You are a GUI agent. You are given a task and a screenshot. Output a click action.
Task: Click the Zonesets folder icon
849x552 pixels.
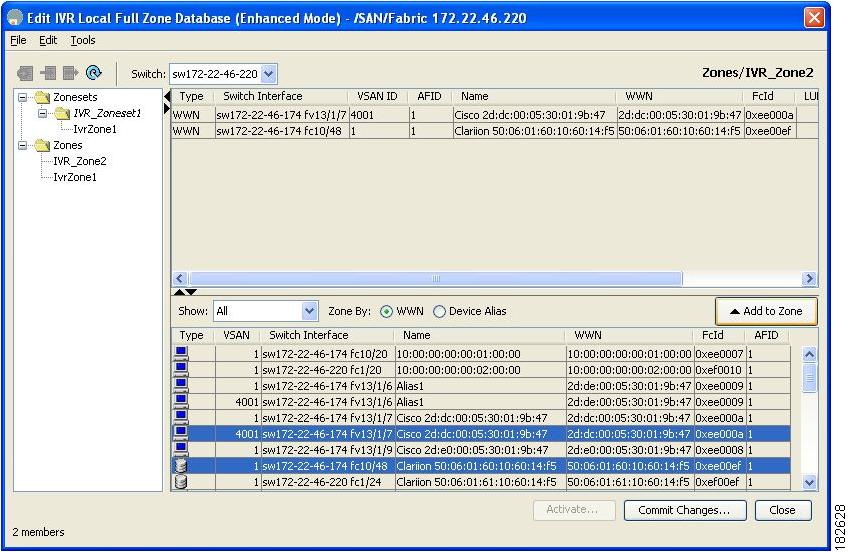(41, 97)
